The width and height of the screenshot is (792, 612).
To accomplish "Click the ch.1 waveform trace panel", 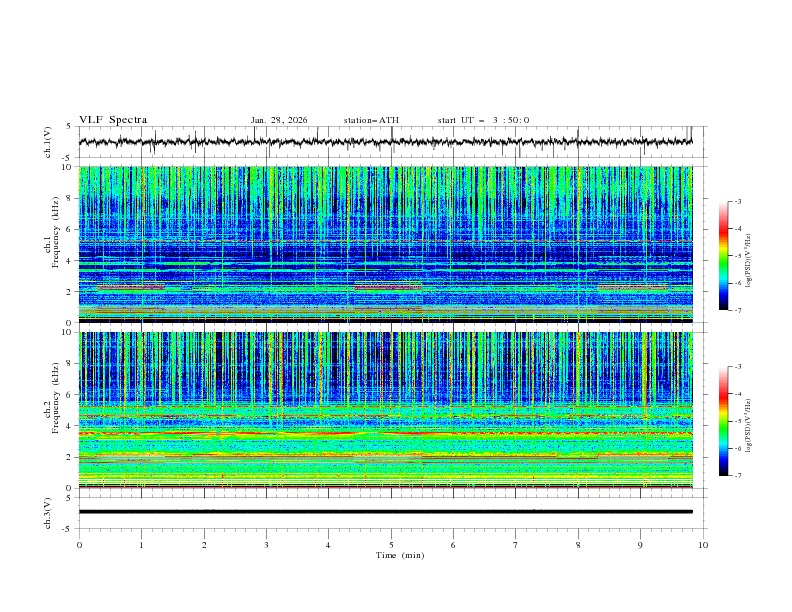I will (x=390, y=142).
